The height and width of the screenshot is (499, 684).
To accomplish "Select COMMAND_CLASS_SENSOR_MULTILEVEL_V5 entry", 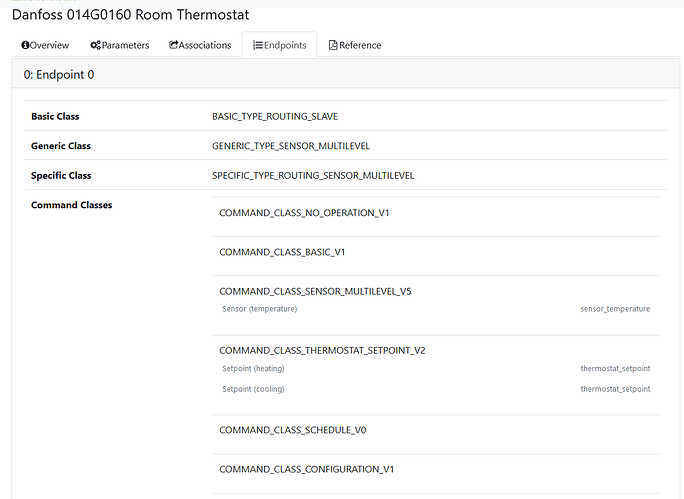I will coord(315,291).
